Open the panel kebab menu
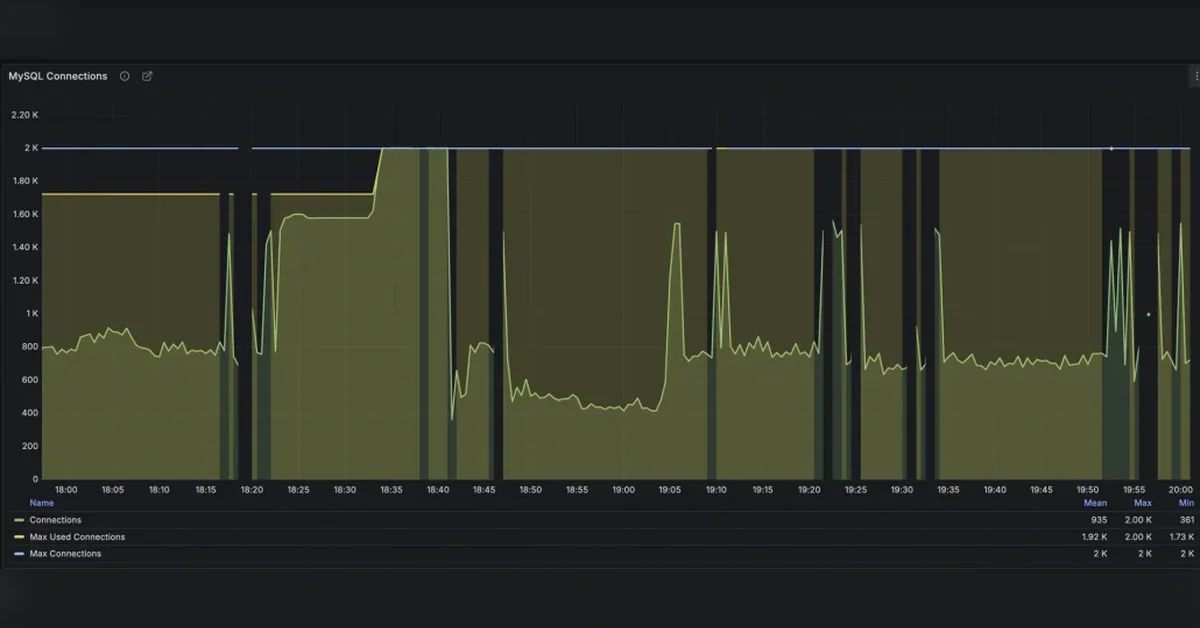 click(1195, 76)
